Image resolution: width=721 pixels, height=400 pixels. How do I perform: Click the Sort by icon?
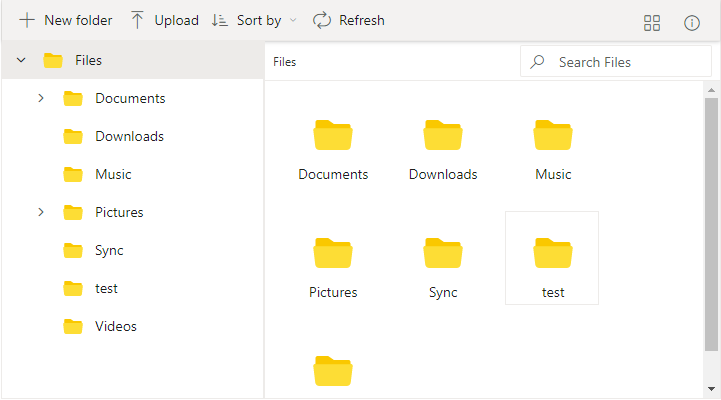point(219,20)
